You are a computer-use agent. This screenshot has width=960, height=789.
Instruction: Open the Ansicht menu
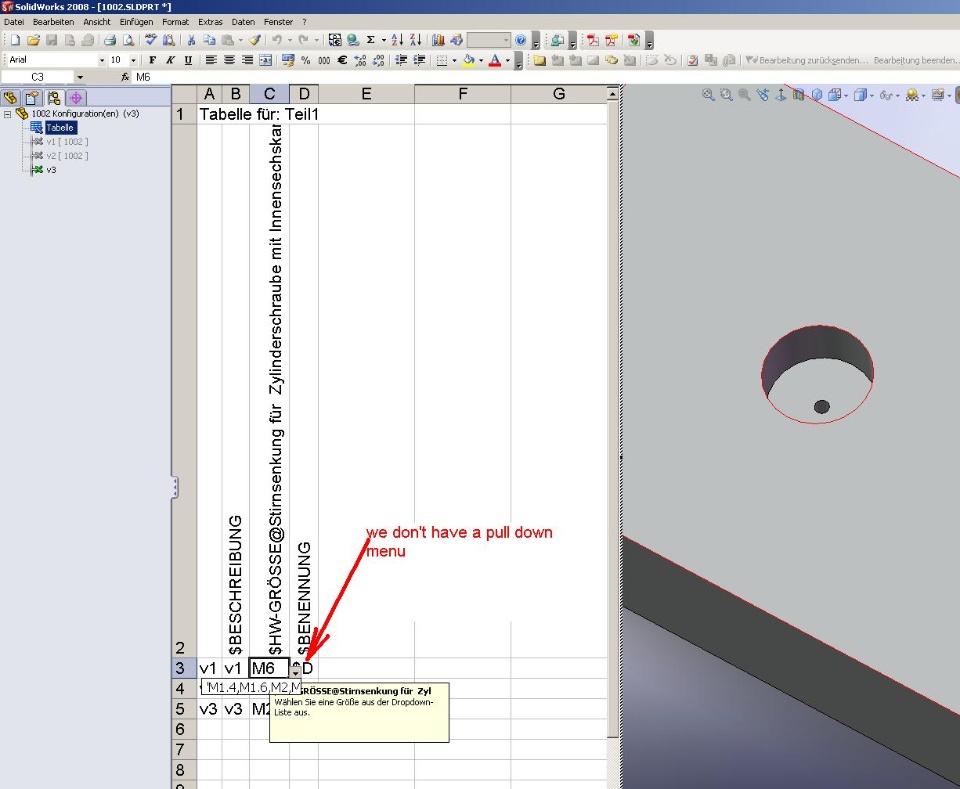pos(97,22)
